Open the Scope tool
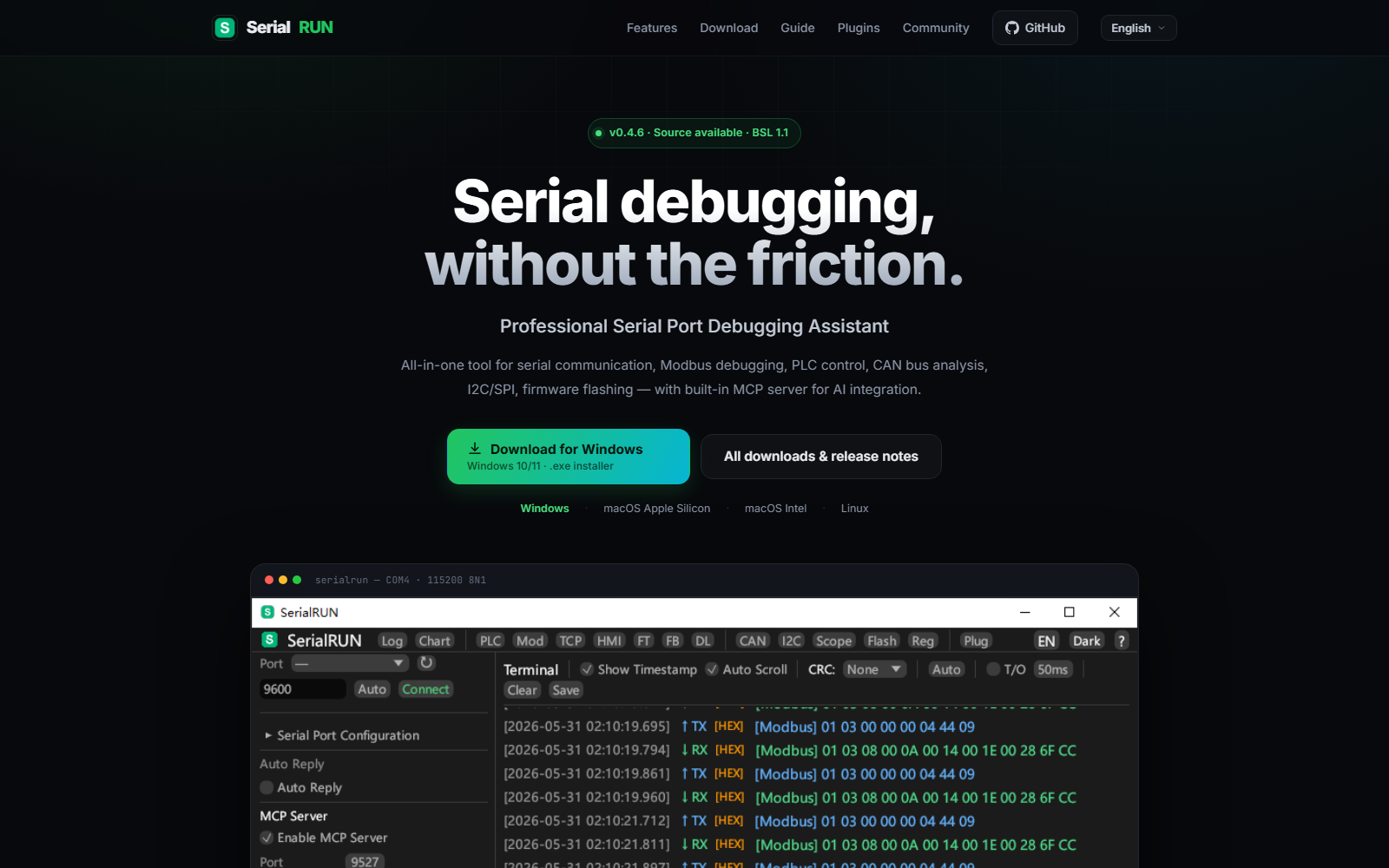 [834, 641]
